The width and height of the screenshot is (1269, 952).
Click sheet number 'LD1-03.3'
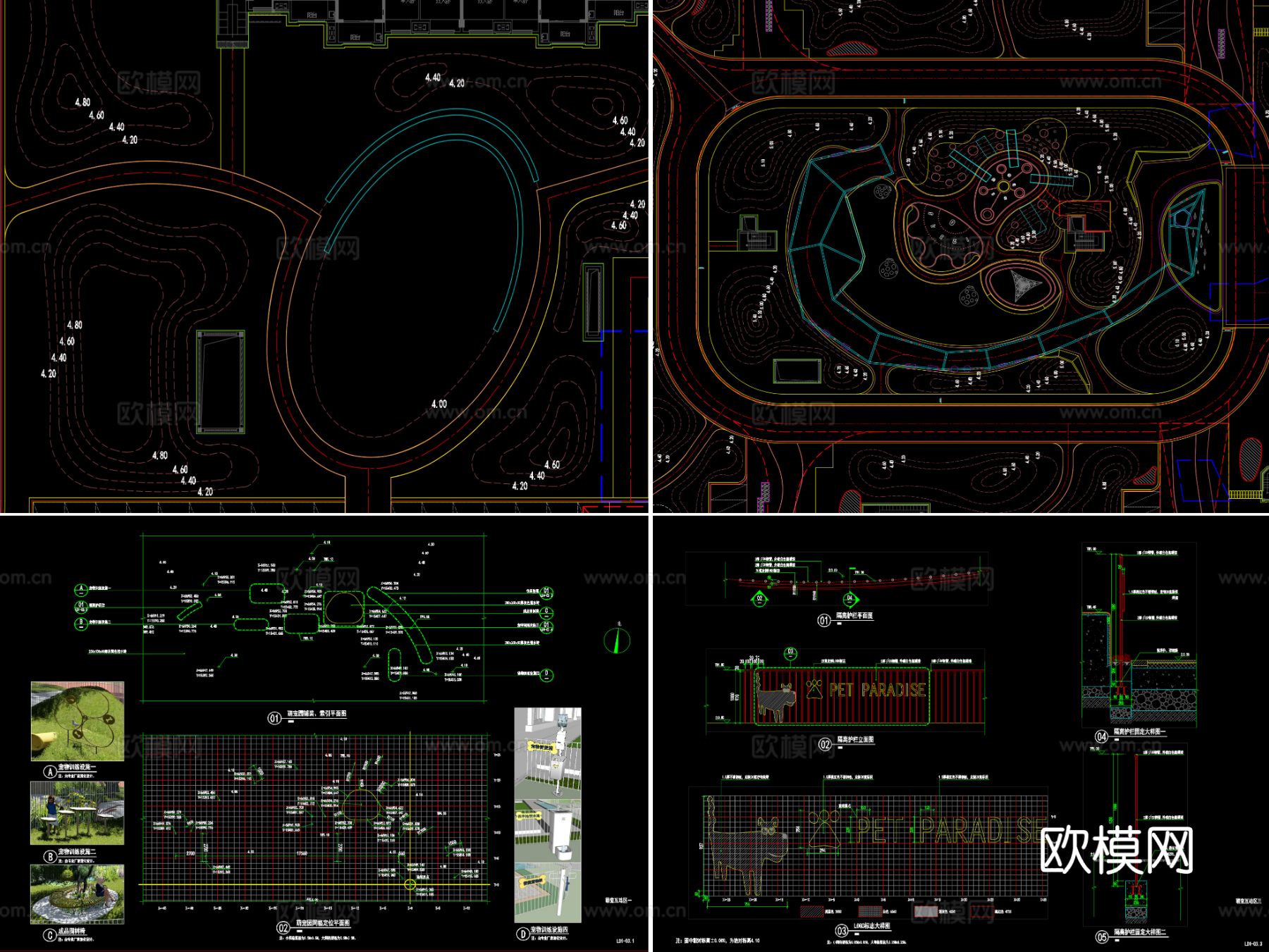pos(1253,944)
